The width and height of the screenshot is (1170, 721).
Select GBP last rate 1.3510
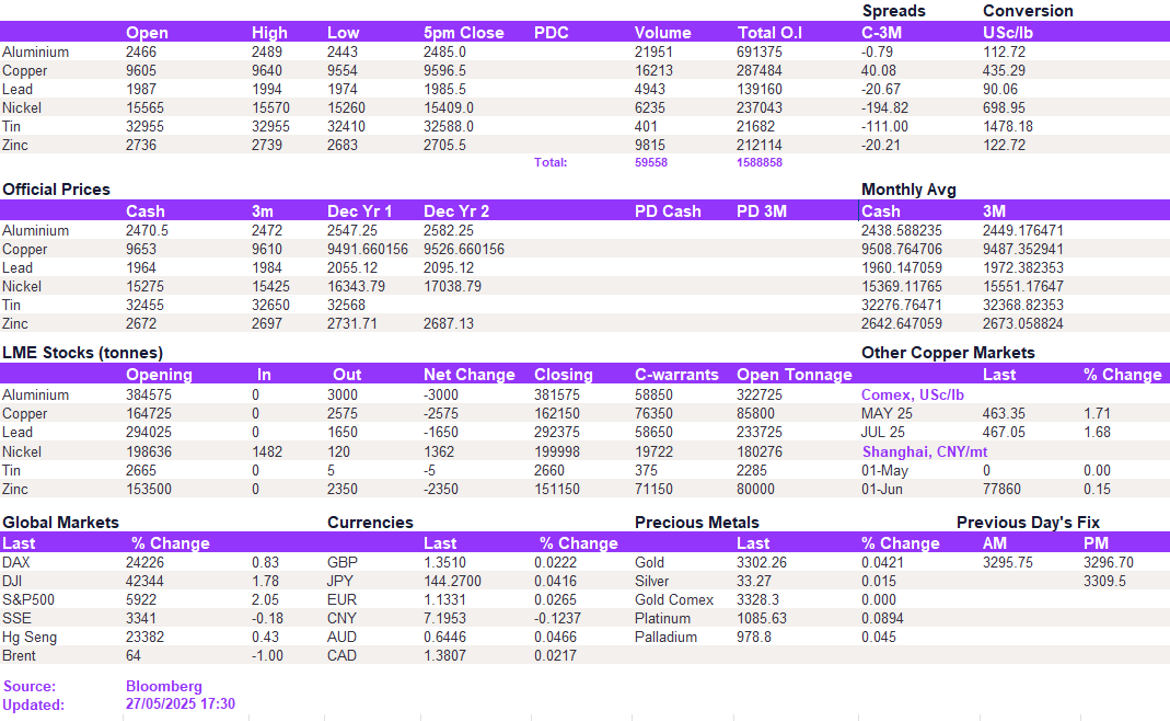coord(444,563)
